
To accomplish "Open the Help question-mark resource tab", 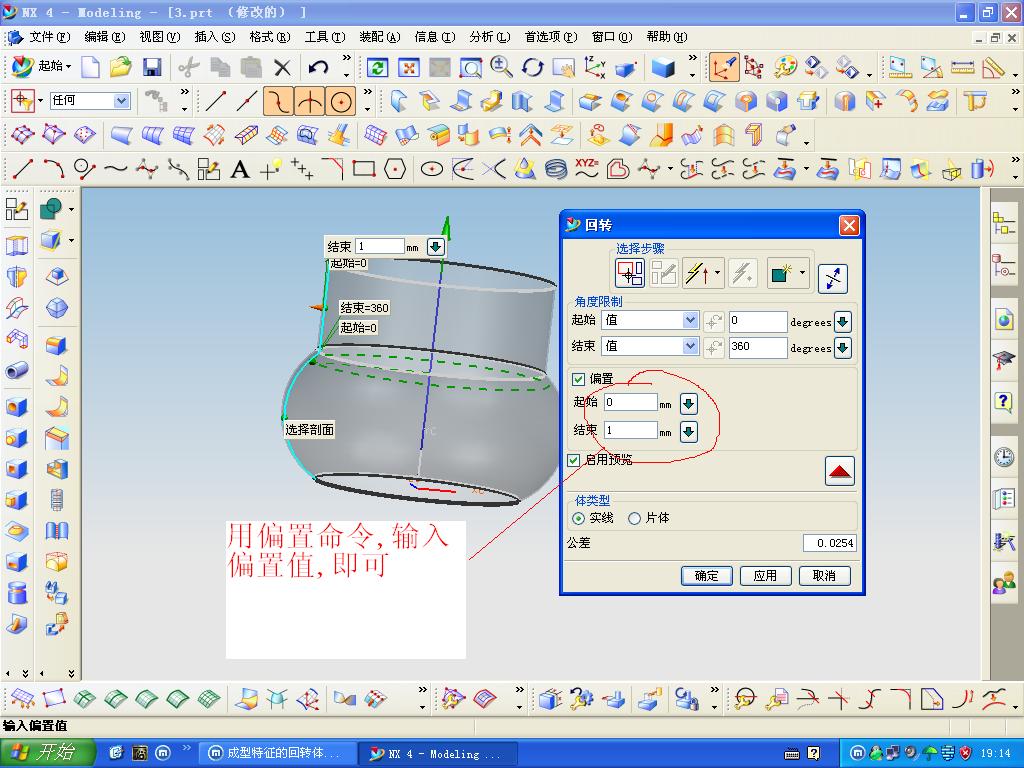I will [1004, 400].
